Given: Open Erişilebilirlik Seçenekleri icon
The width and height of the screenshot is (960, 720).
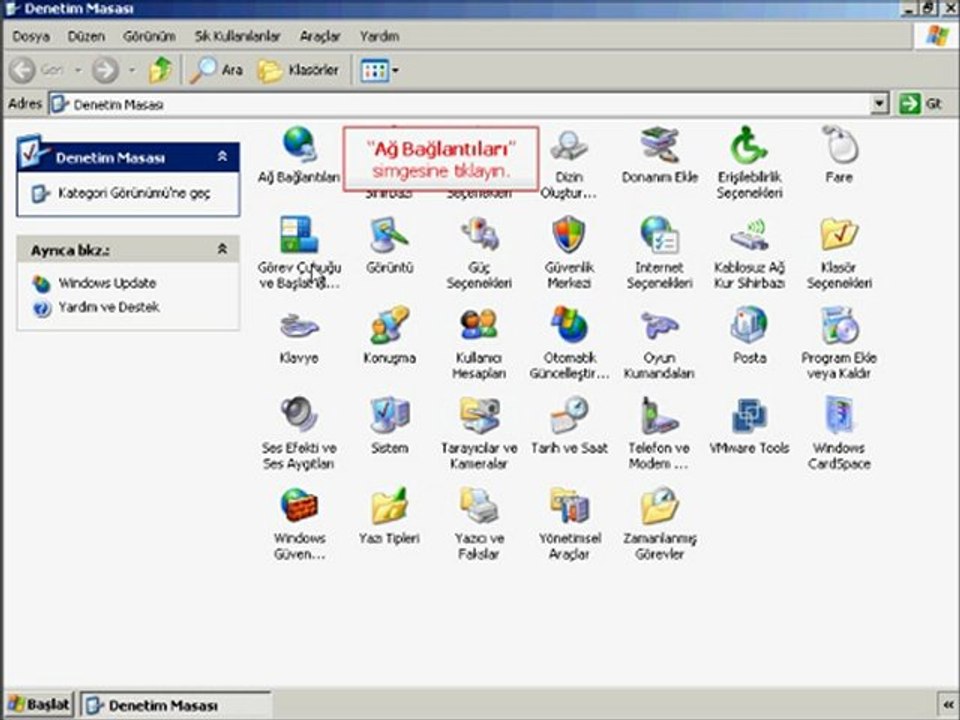Looking at the screenshot, I should [749, 146].
